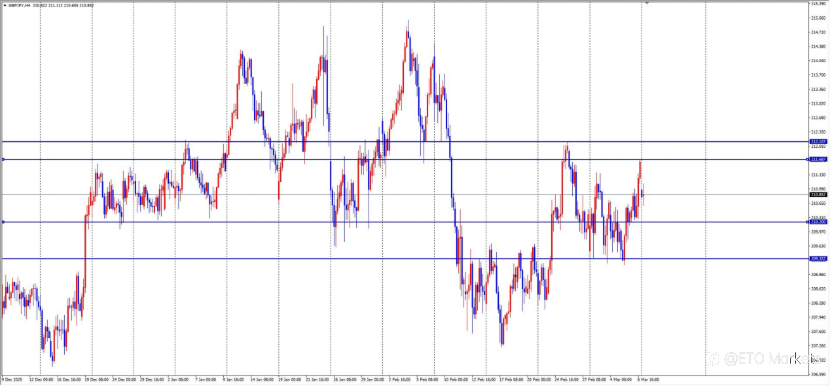Click the 214.720 price axis label

click(x=818, y=32)
